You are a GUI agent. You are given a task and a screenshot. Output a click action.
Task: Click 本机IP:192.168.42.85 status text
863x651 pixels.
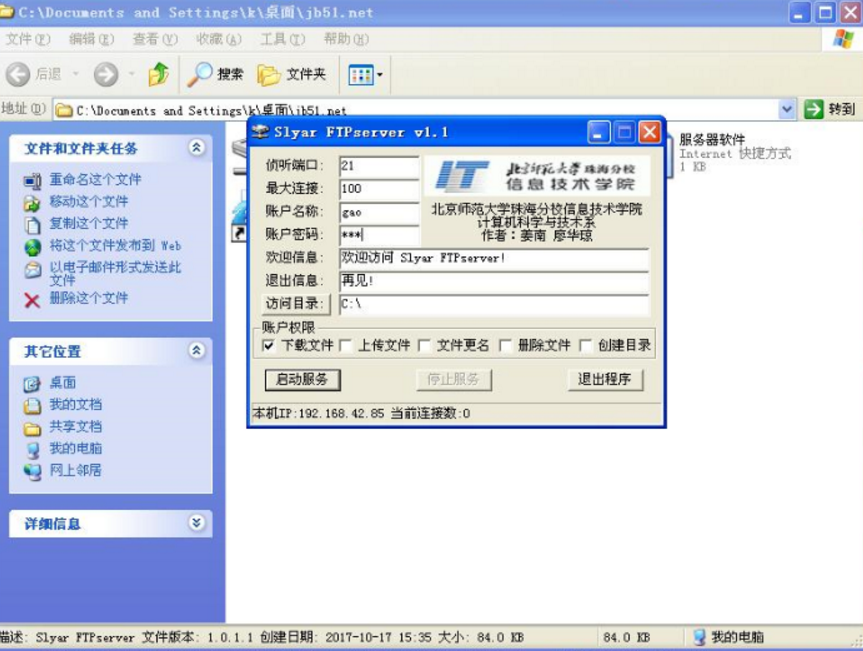[x=318, y=413]
